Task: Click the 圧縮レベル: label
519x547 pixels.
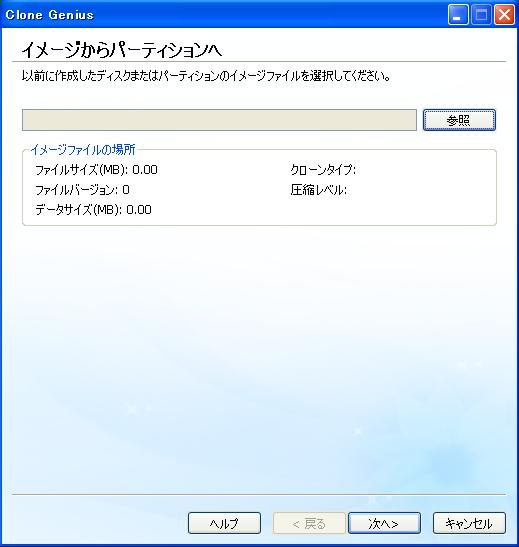Action: click(318, 190)
